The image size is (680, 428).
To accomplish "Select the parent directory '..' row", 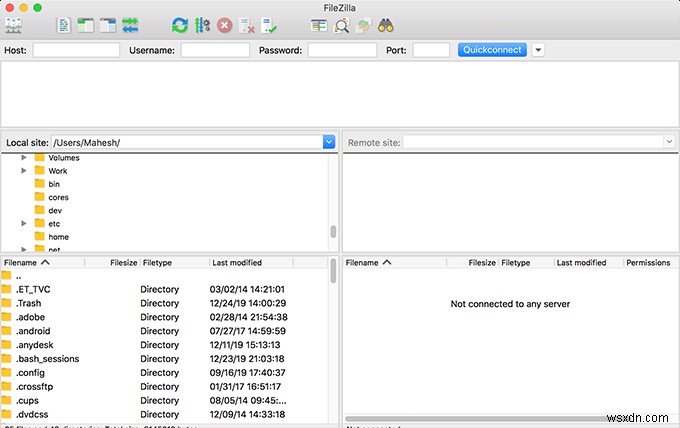I will (165, 276).
